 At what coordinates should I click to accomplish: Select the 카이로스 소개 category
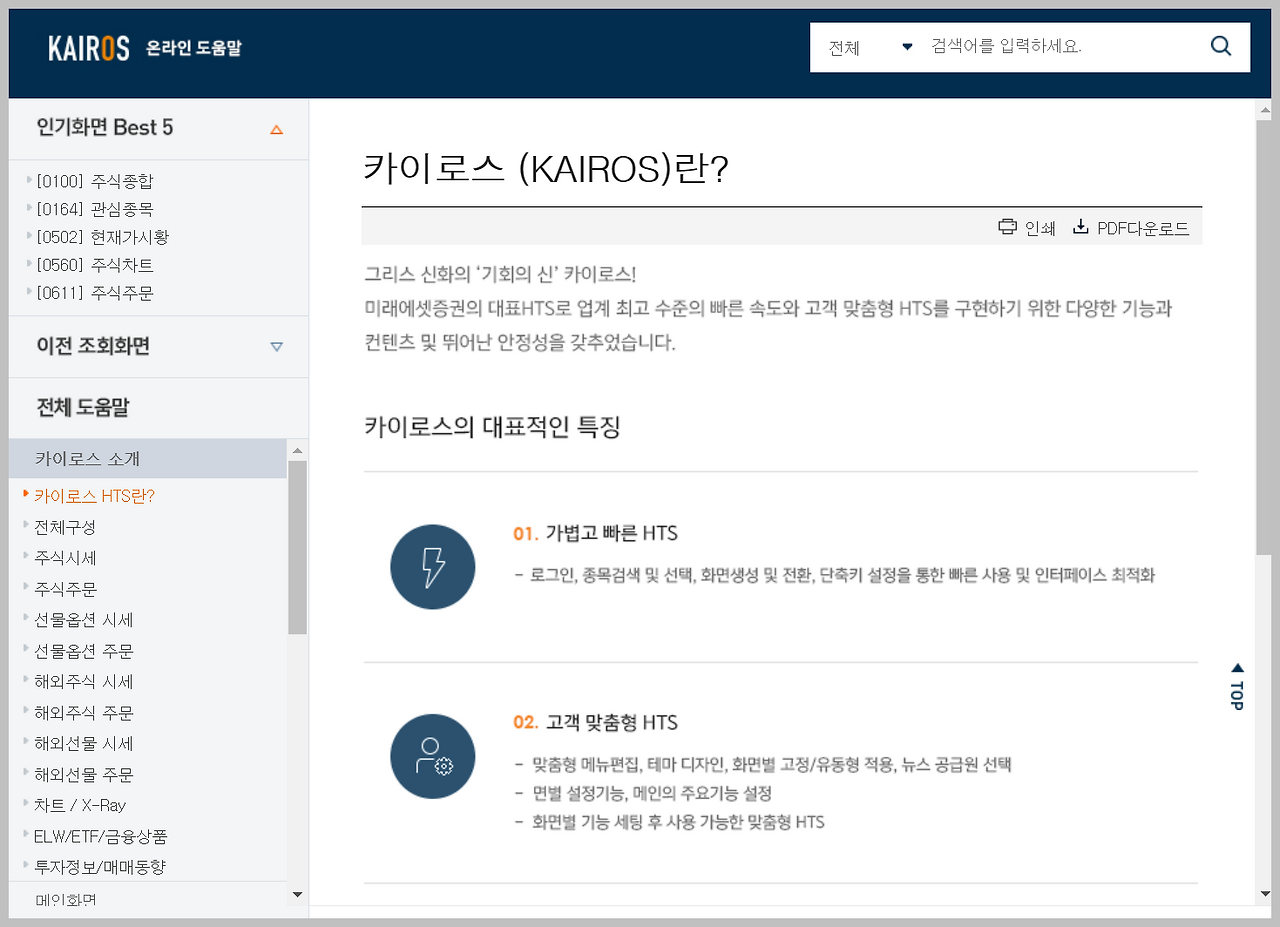click(148, 459)
